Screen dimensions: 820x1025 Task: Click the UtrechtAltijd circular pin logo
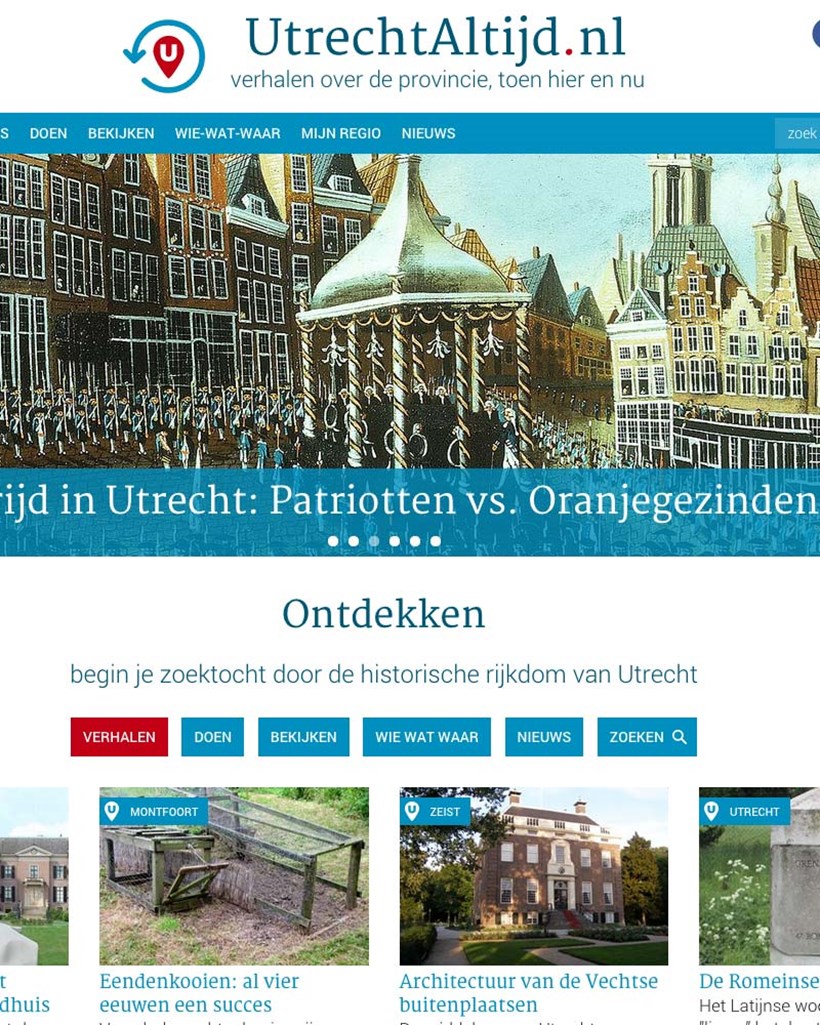click(164, 56)
